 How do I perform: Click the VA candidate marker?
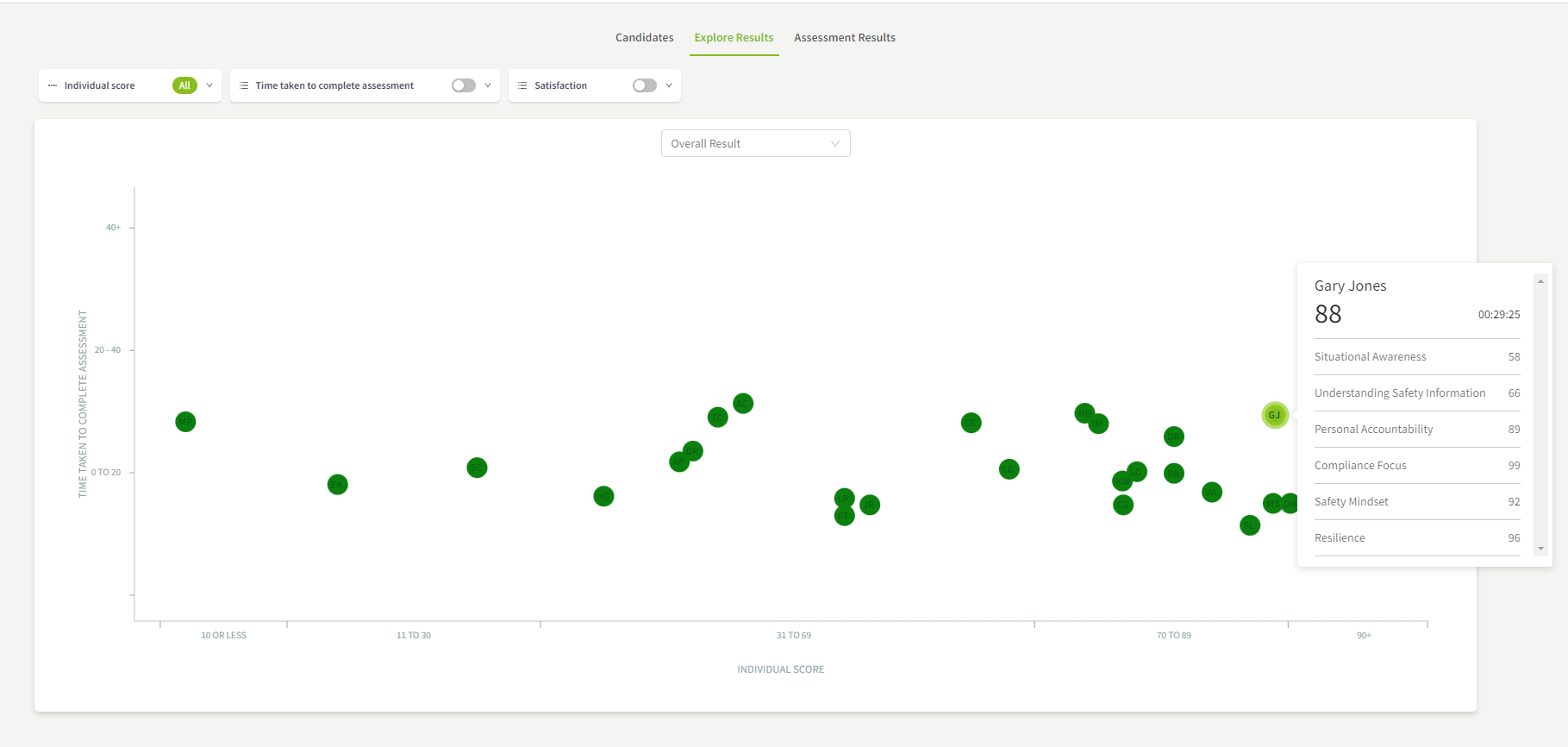1211,493
